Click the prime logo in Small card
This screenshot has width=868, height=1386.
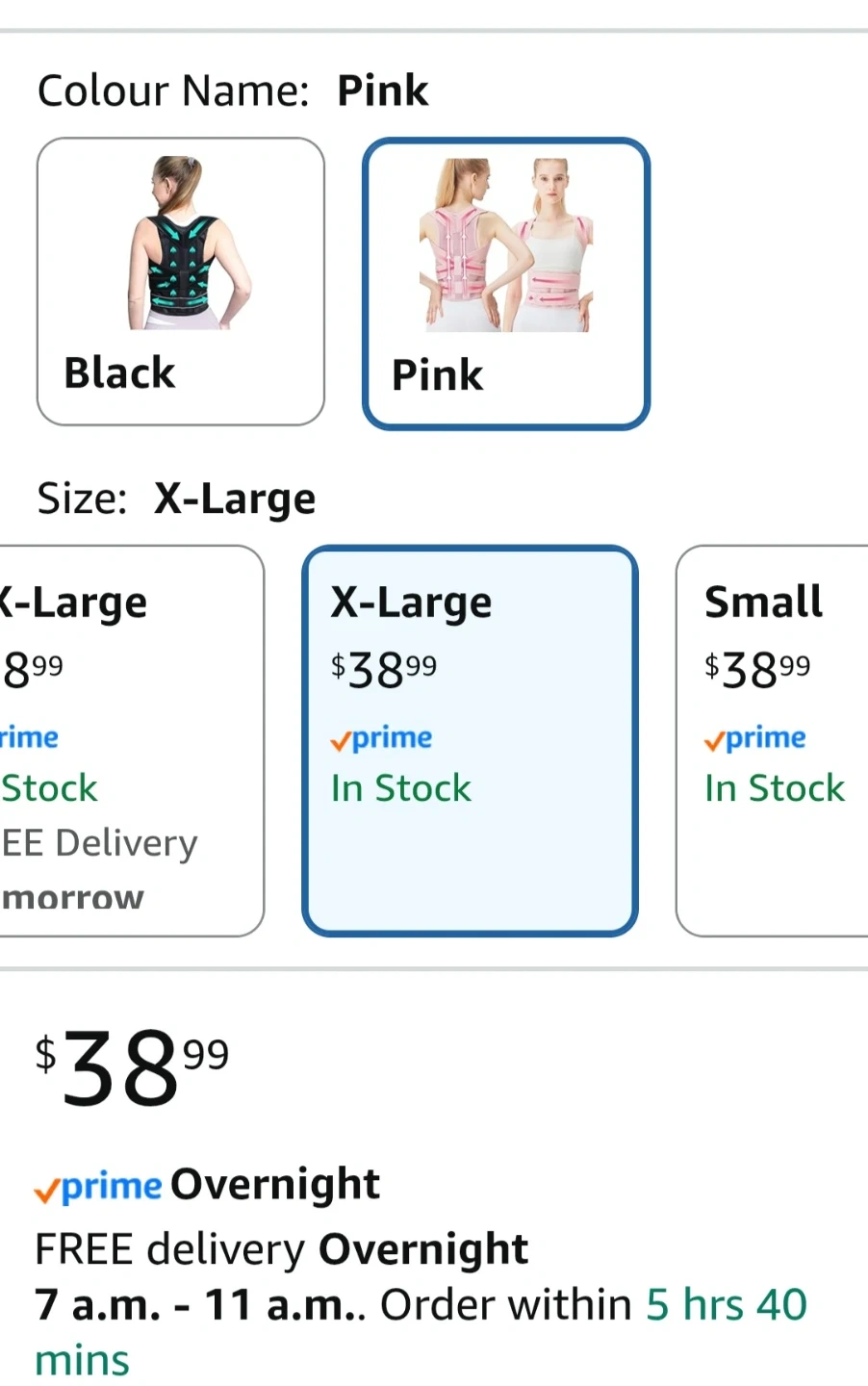pos(755,738)
